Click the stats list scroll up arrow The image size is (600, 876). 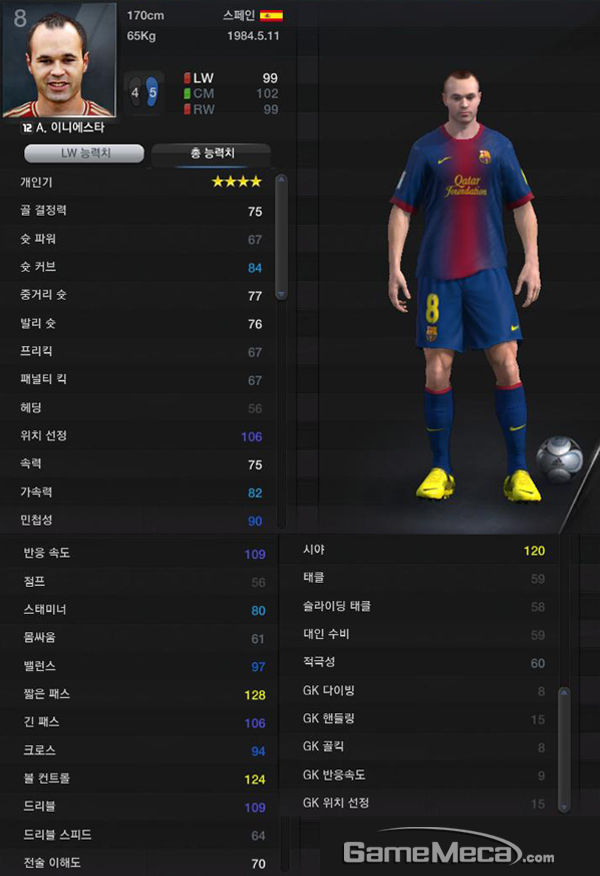point(281,180)
